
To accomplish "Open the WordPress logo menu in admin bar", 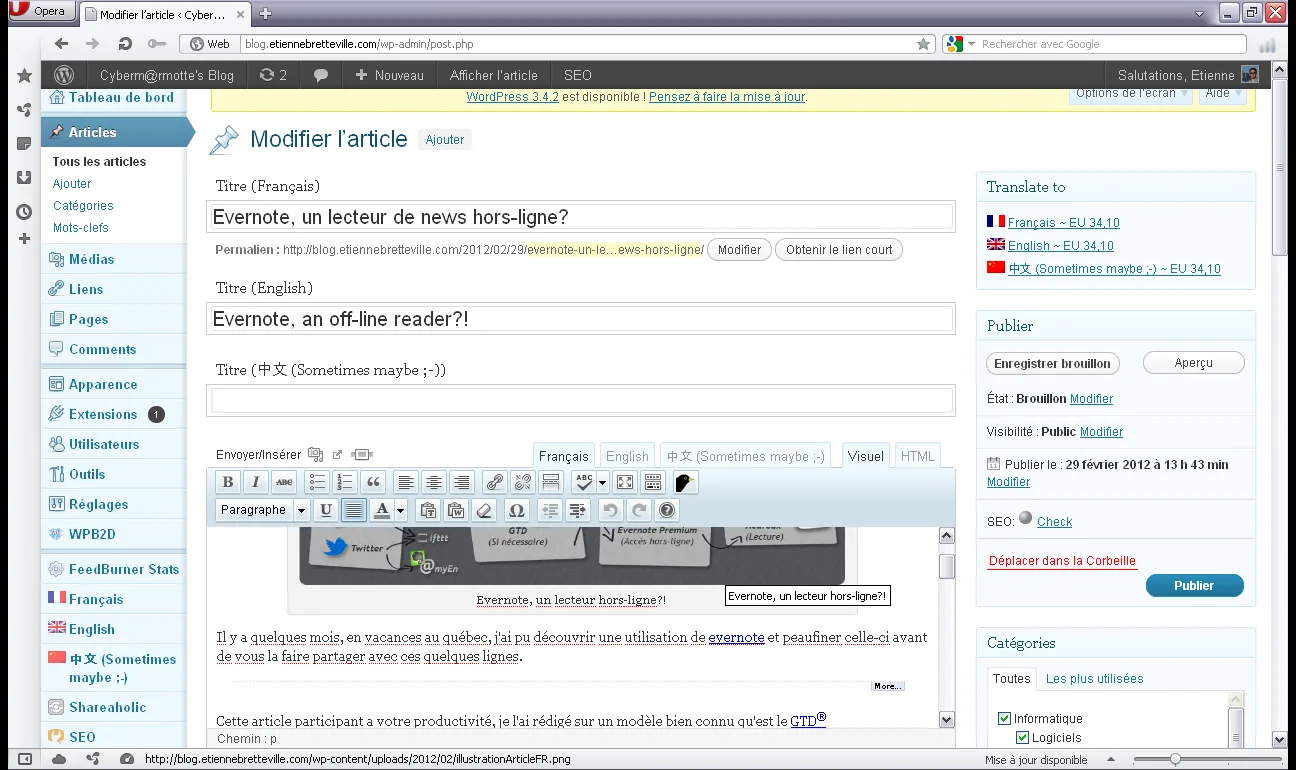I will 64,75.
